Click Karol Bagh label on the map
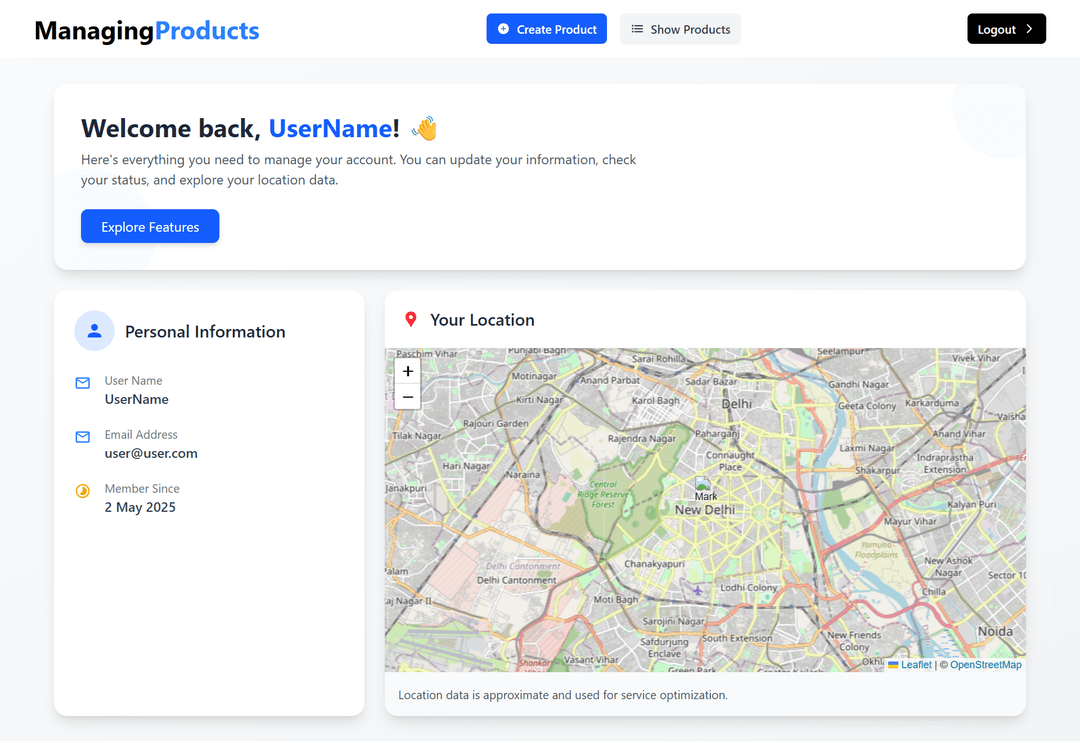1080x743 pixels. coord(656,401)
